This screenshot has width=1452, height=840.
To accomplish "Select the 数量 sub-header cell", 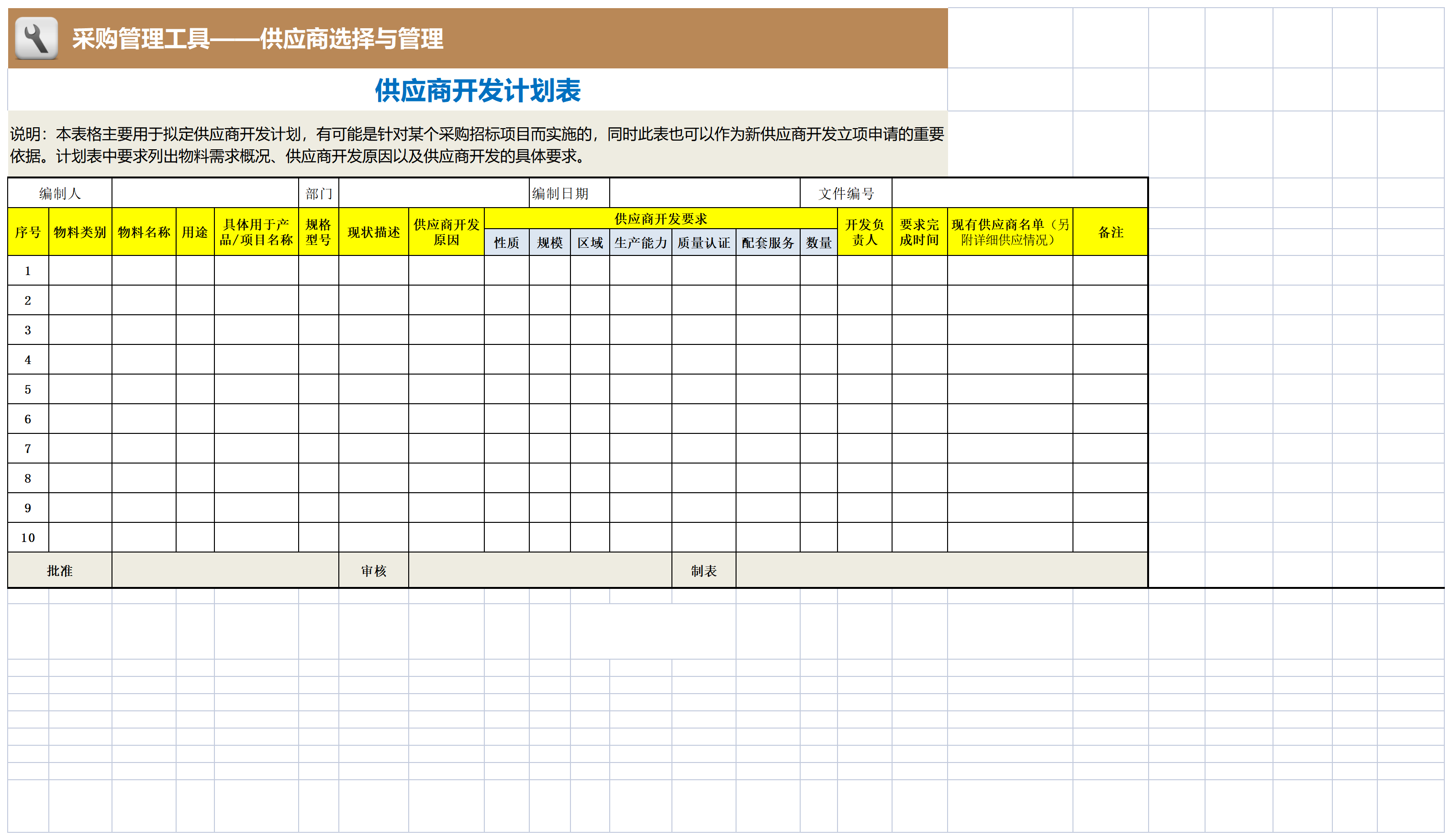I will [x=819, y=243].
